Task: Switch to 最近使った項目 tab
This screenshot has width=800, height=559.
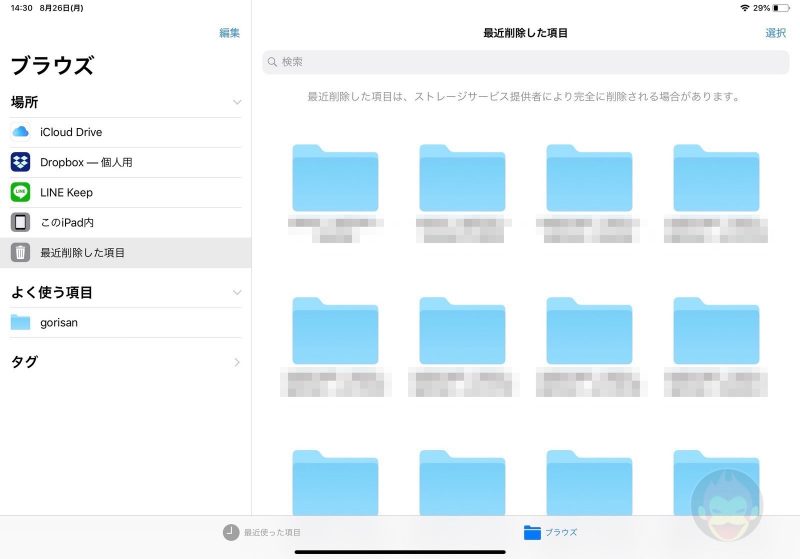Action: (x=262, y=532)
